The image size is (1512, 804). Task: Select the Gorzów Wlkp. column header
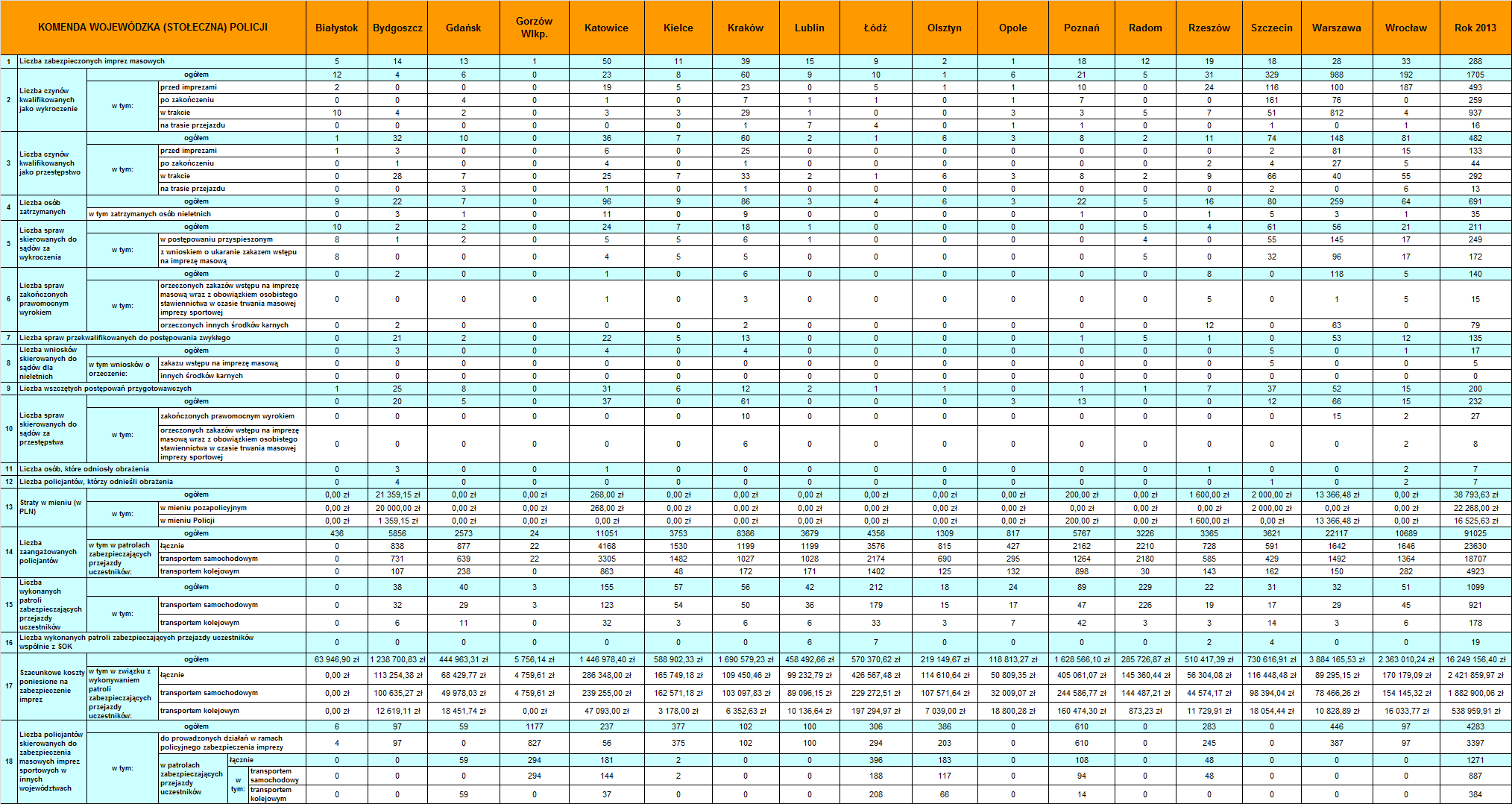click(x=534, y=28)
